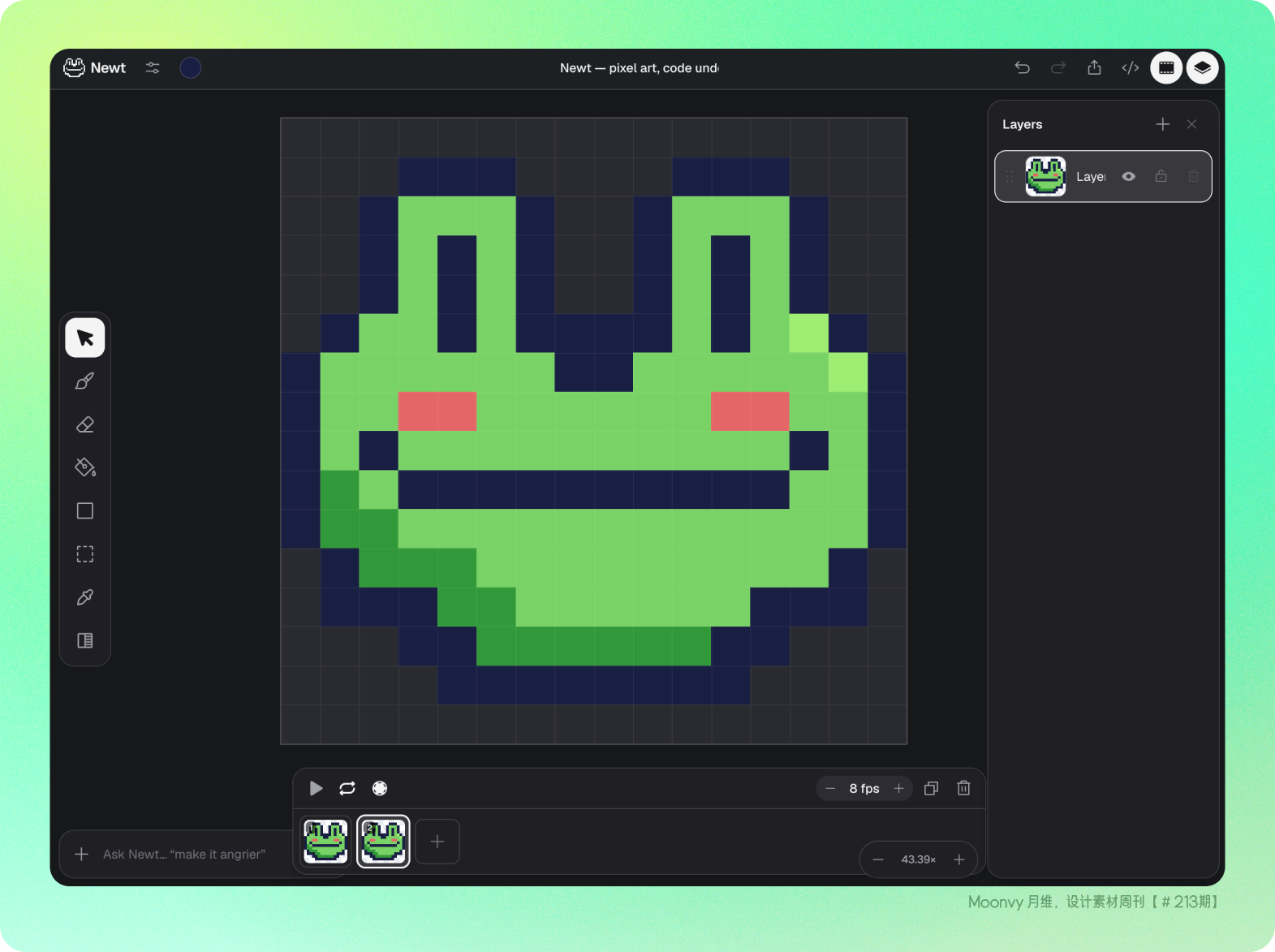Toggle loop playback
The width and height of the screenshot is (1275, 952).
coord(347,788)
